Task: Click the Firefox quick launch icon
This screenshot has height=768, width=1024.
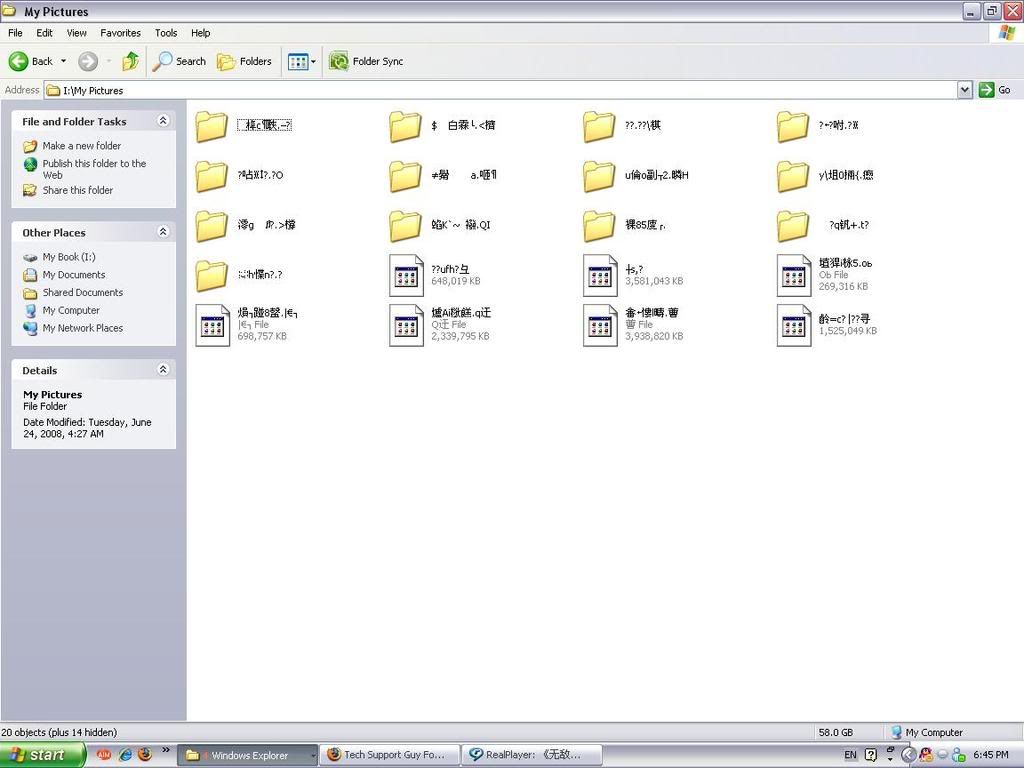Action: click(x=145, y=755)
